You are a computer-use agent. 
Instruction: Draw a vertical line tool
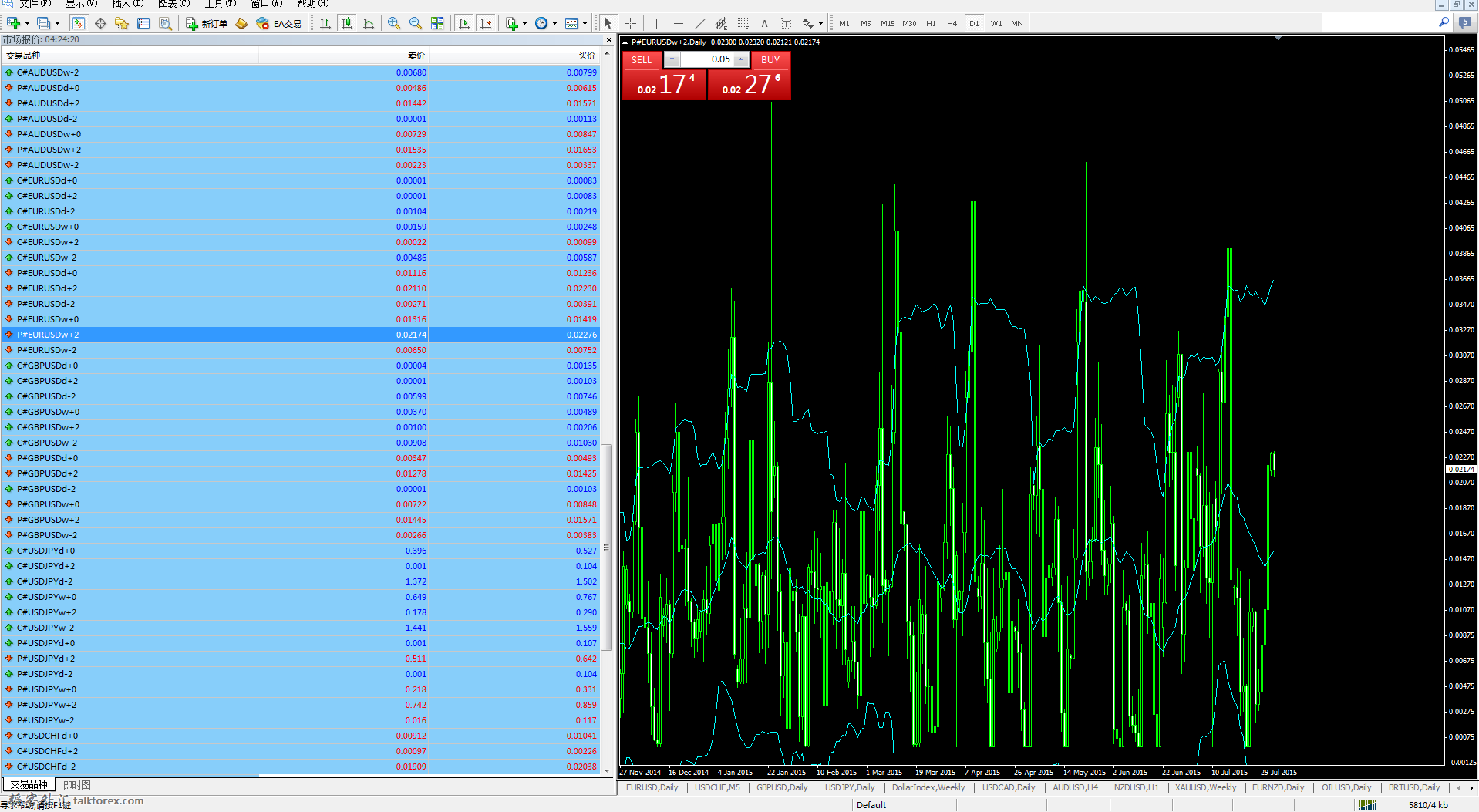click(656, 23)
